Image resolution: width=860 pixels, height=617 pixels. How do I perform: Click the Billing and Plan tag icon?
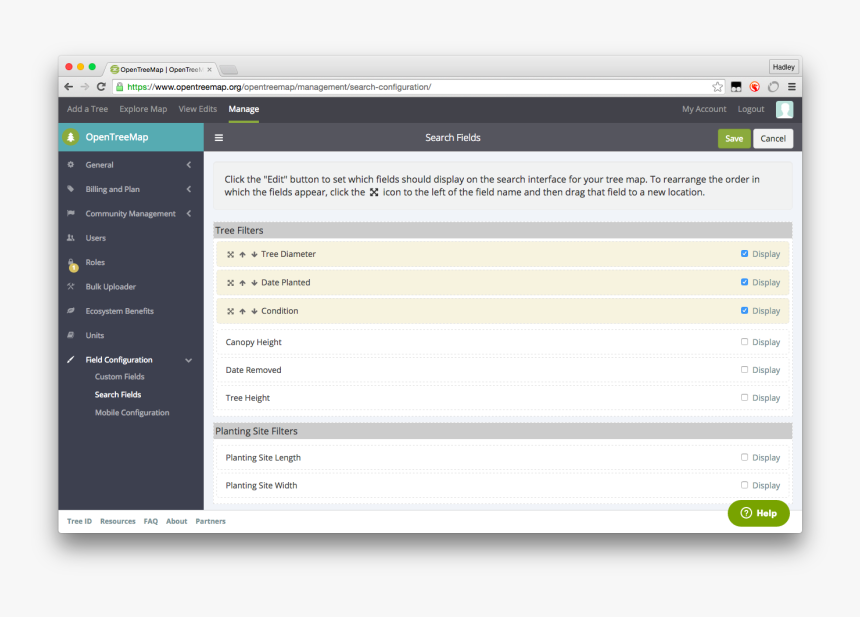[71, 189]
